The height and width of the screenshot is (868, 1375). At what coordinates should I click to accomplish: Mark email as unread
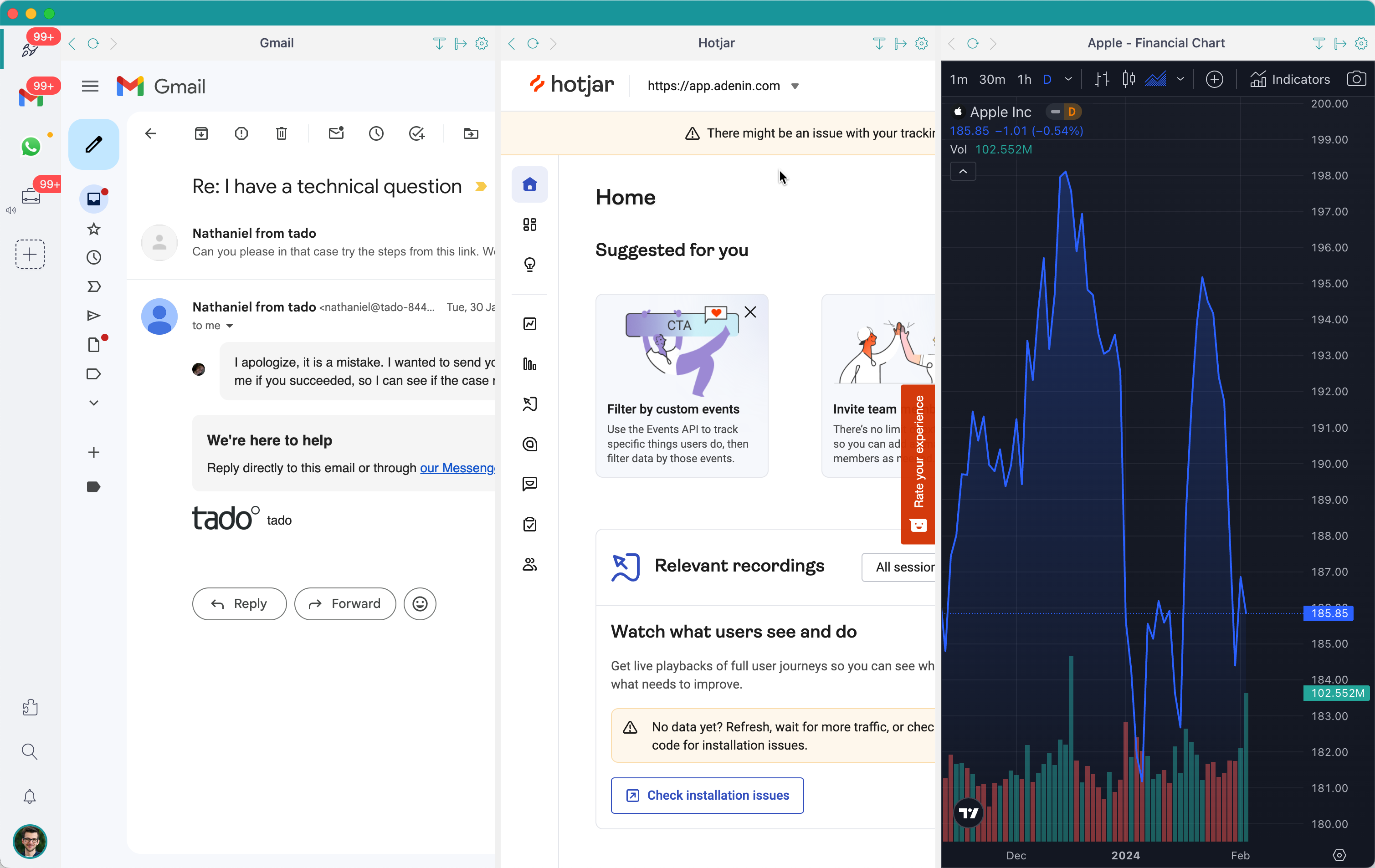pos(336,133)
